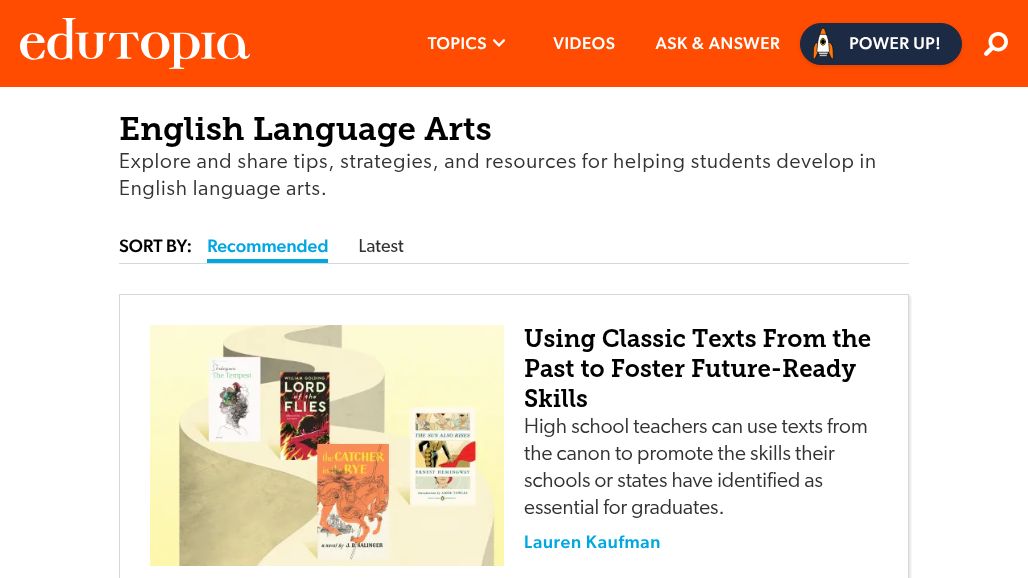Switch sorting to Latest
Viewport: 1028px width, 578px height.
pyautogui.click(x=381, y=246)
